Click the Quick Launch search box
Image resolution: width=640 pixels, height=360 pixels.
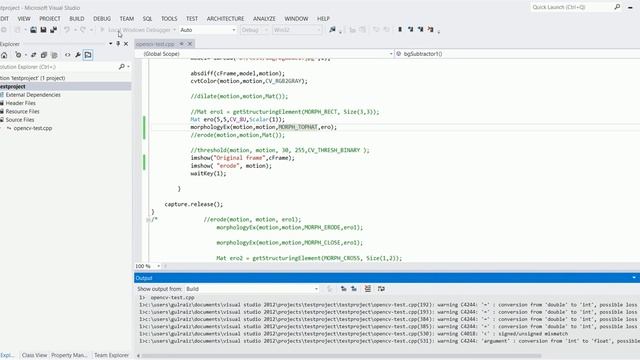(x=572, y=7)
